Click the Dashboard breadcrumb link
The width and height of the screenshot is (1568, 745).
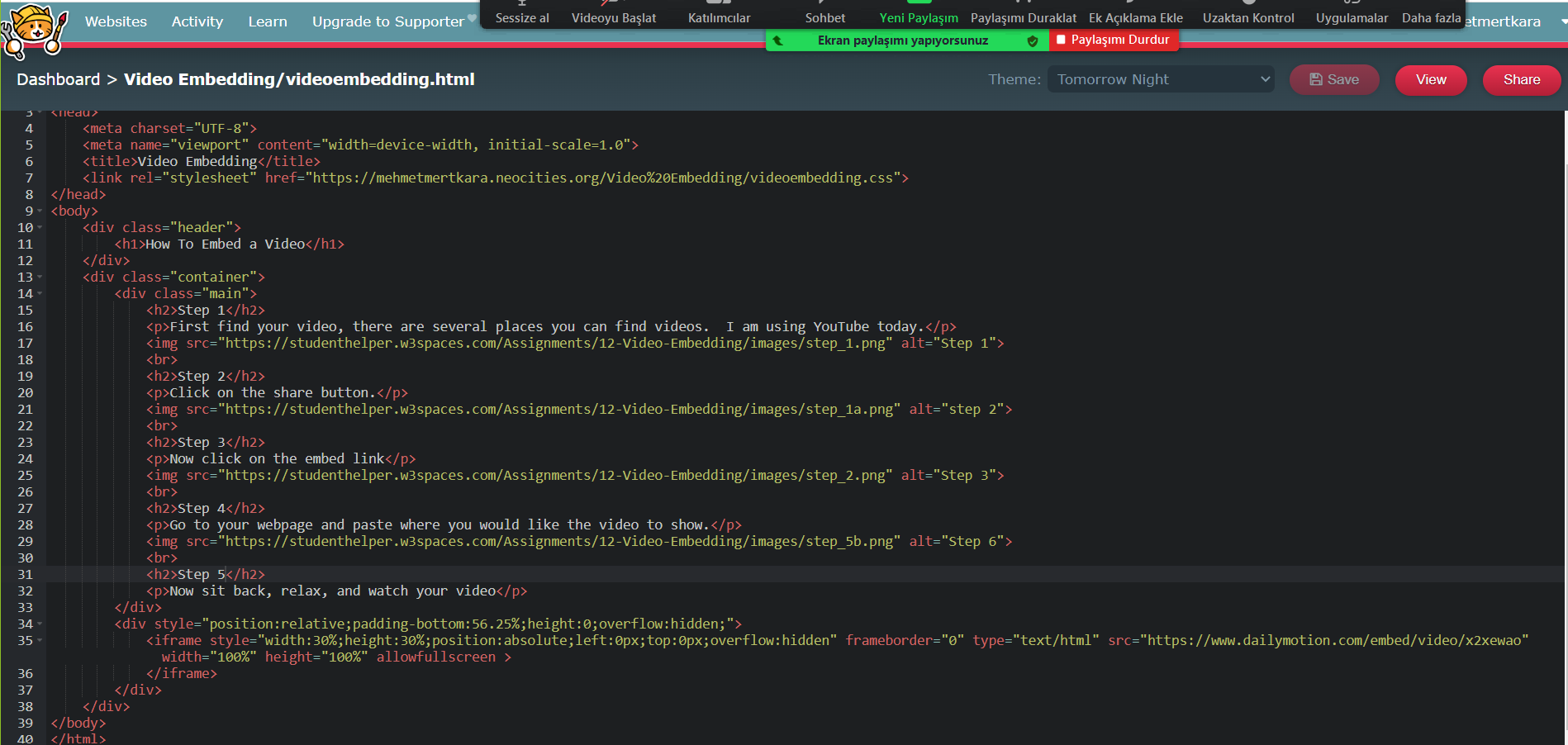58,79
